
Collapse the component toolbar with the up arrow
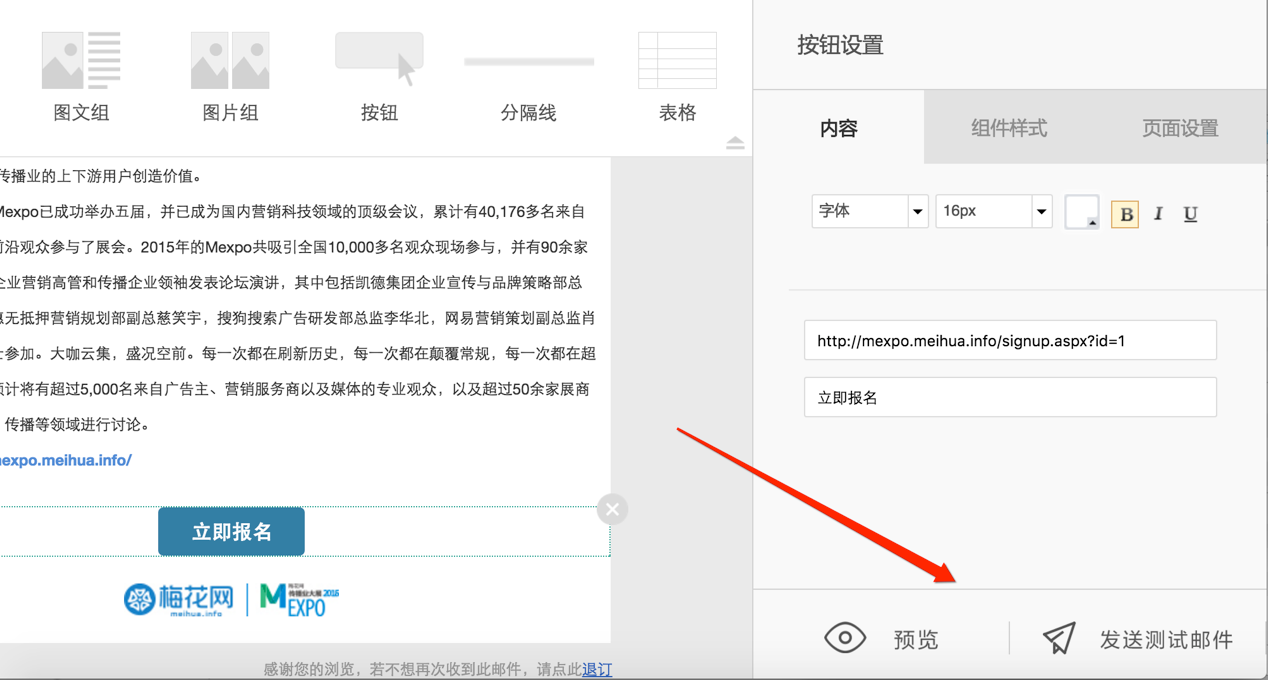[x=735, y=143]
